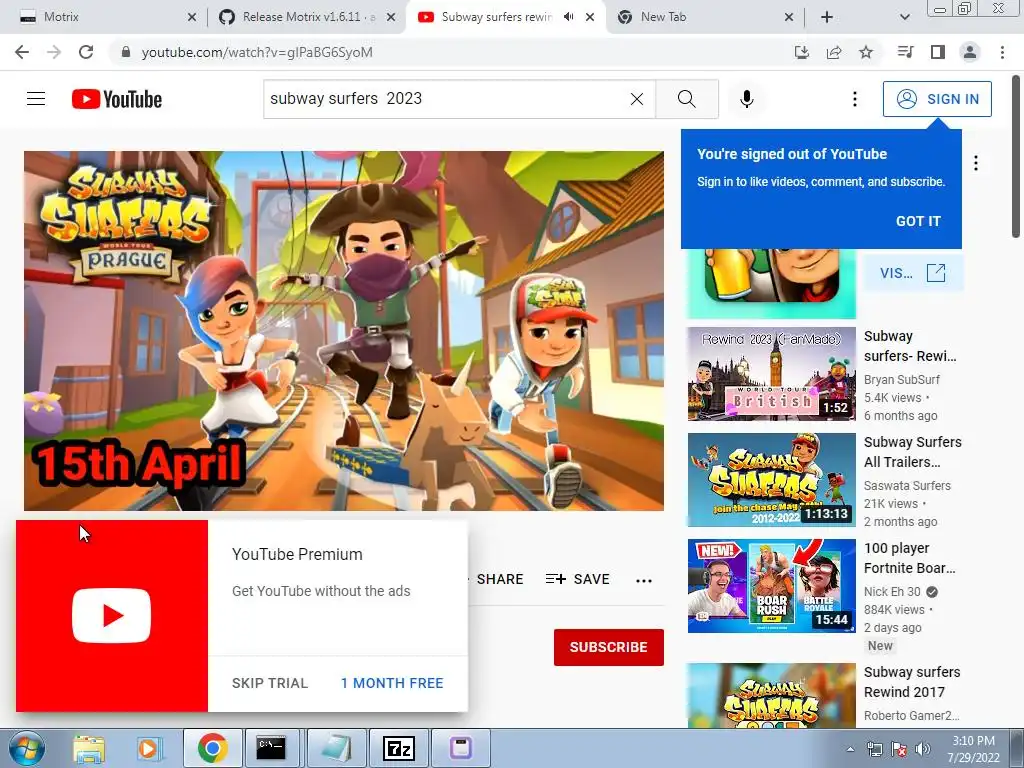Viewport: 1024px width, 768px height.
Task: Click SHARE below the video
Action: tap(500, 579)
